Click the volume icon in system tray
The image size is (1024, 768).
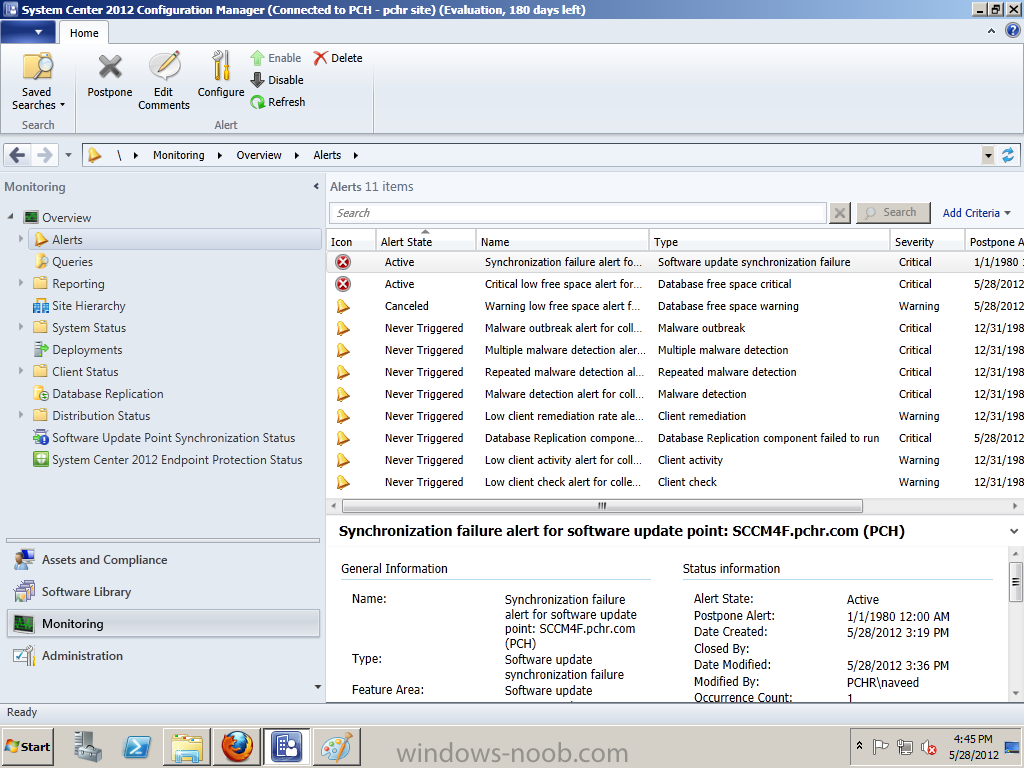point(928,746)
